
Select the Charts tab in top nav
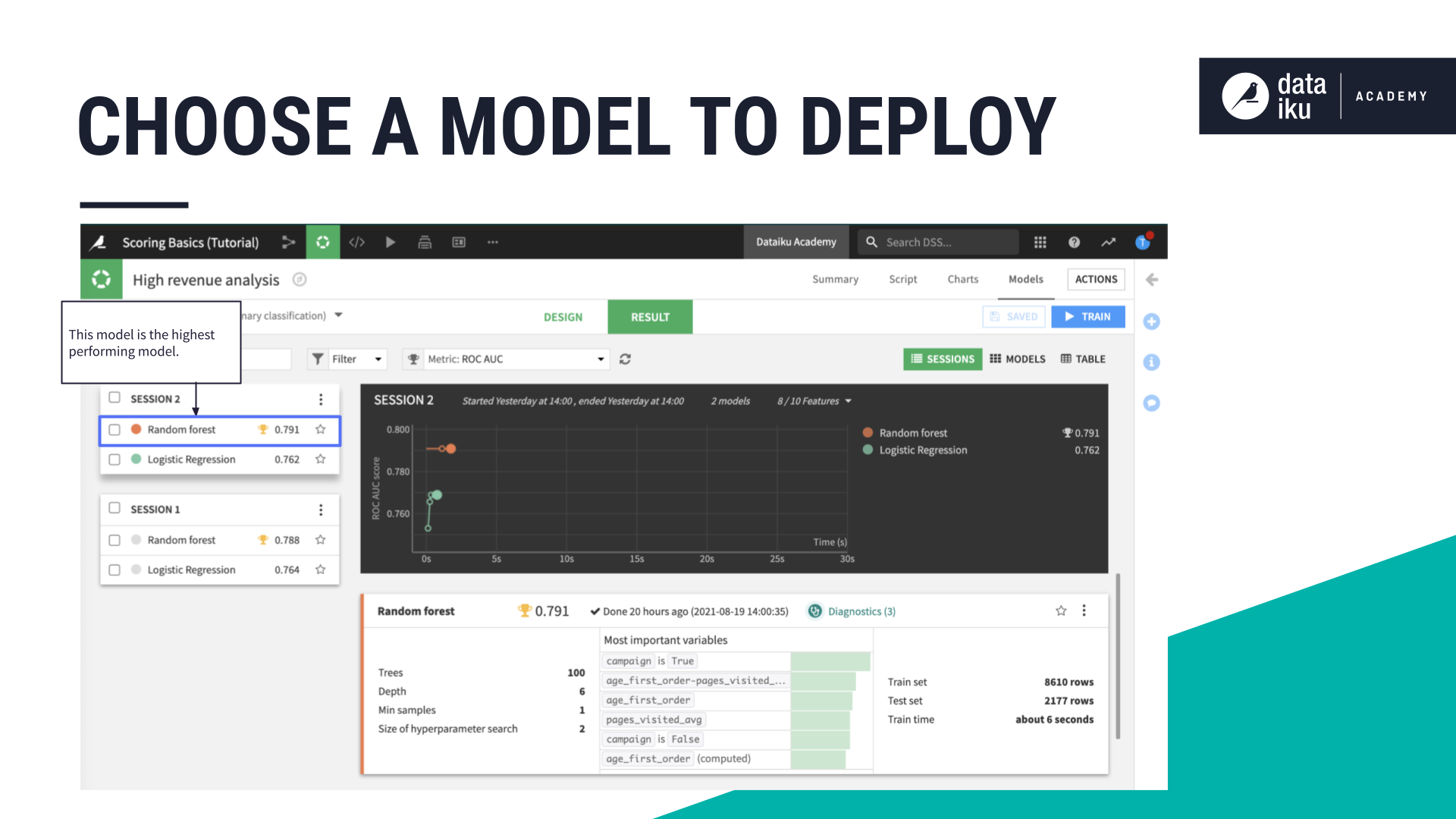click(963, 279)
